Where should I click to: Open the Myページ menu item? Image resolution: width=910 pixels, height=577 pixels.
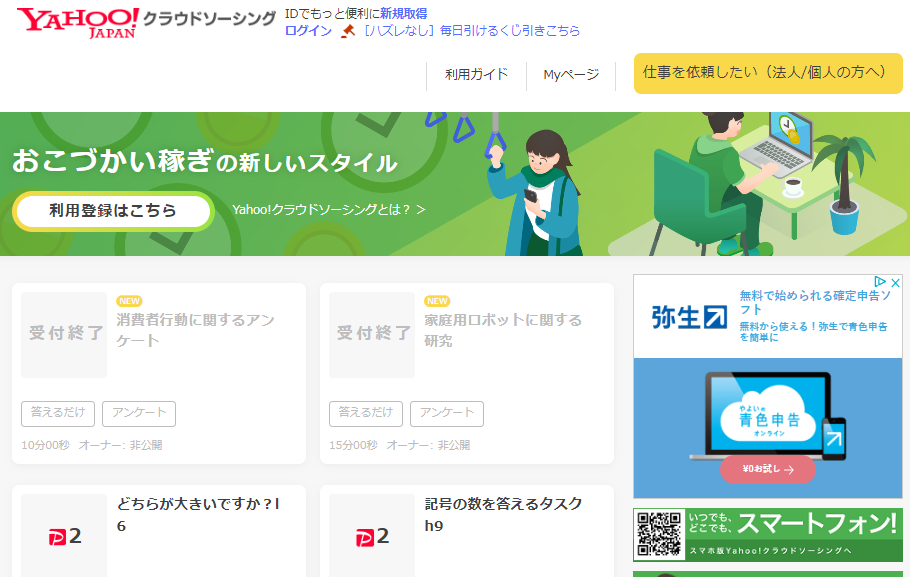(571, 74)
